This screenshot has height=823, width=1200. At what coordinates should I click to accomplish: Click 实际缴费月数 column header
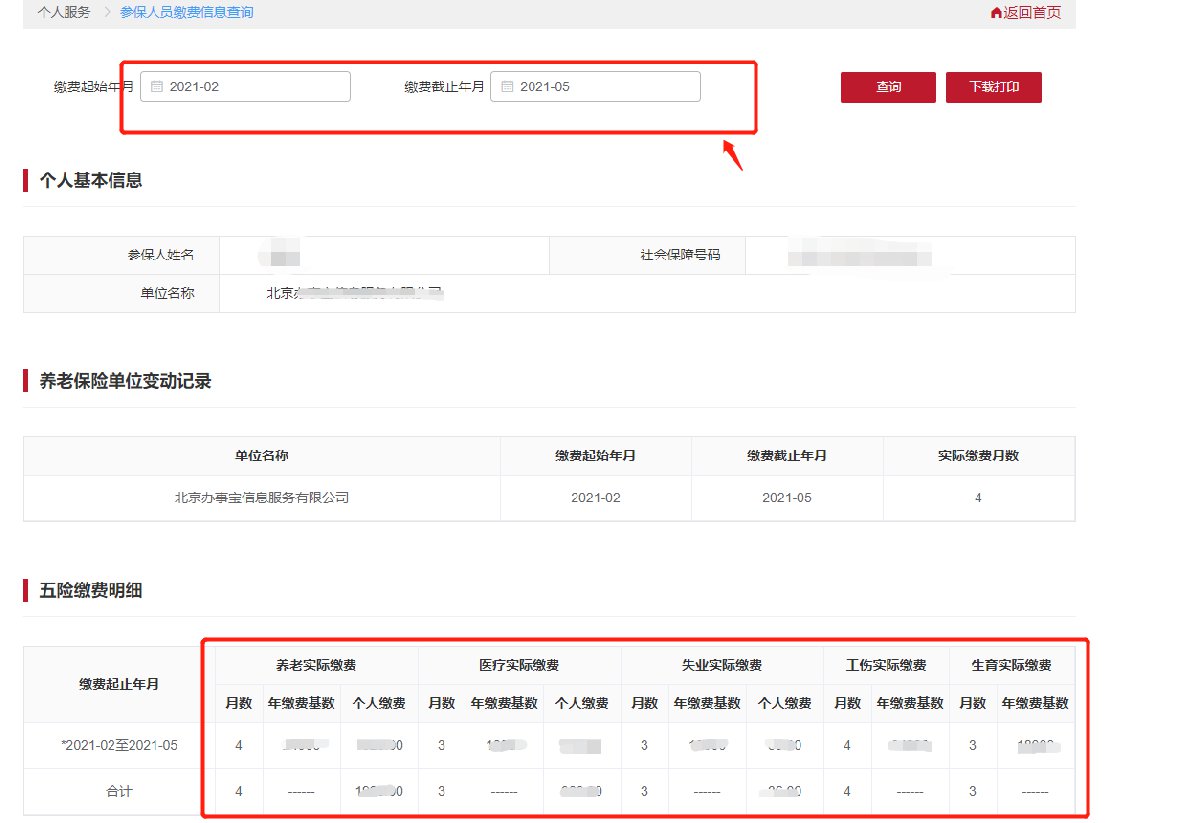coord(978,456)
